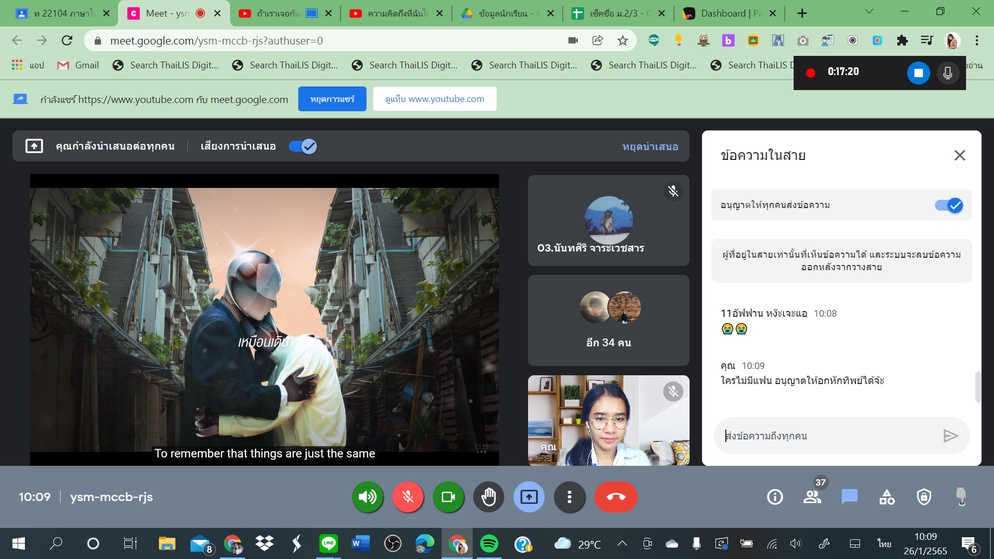Toggle the chat panel icon

(x=849, y=497)
